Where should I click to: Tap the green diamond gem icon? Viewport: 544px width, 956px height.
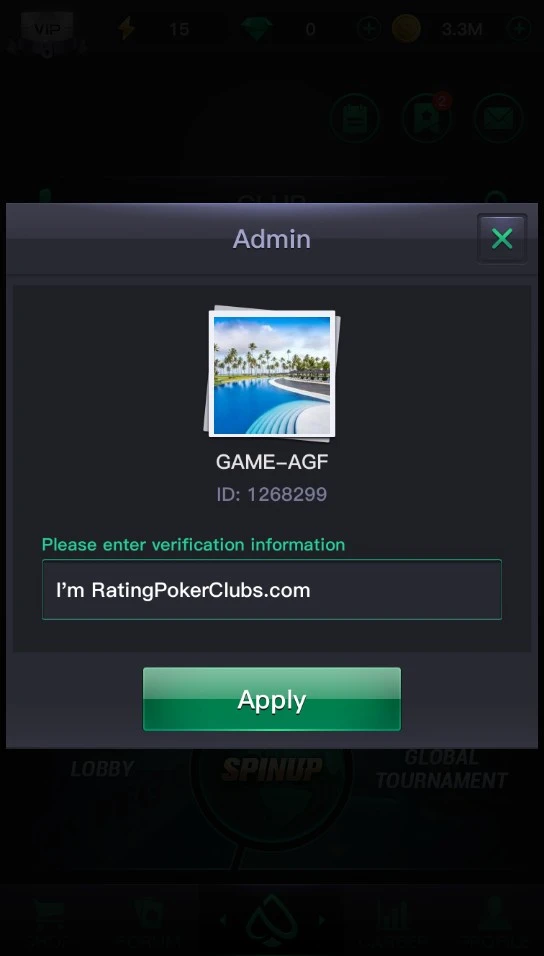click(257, 28)
